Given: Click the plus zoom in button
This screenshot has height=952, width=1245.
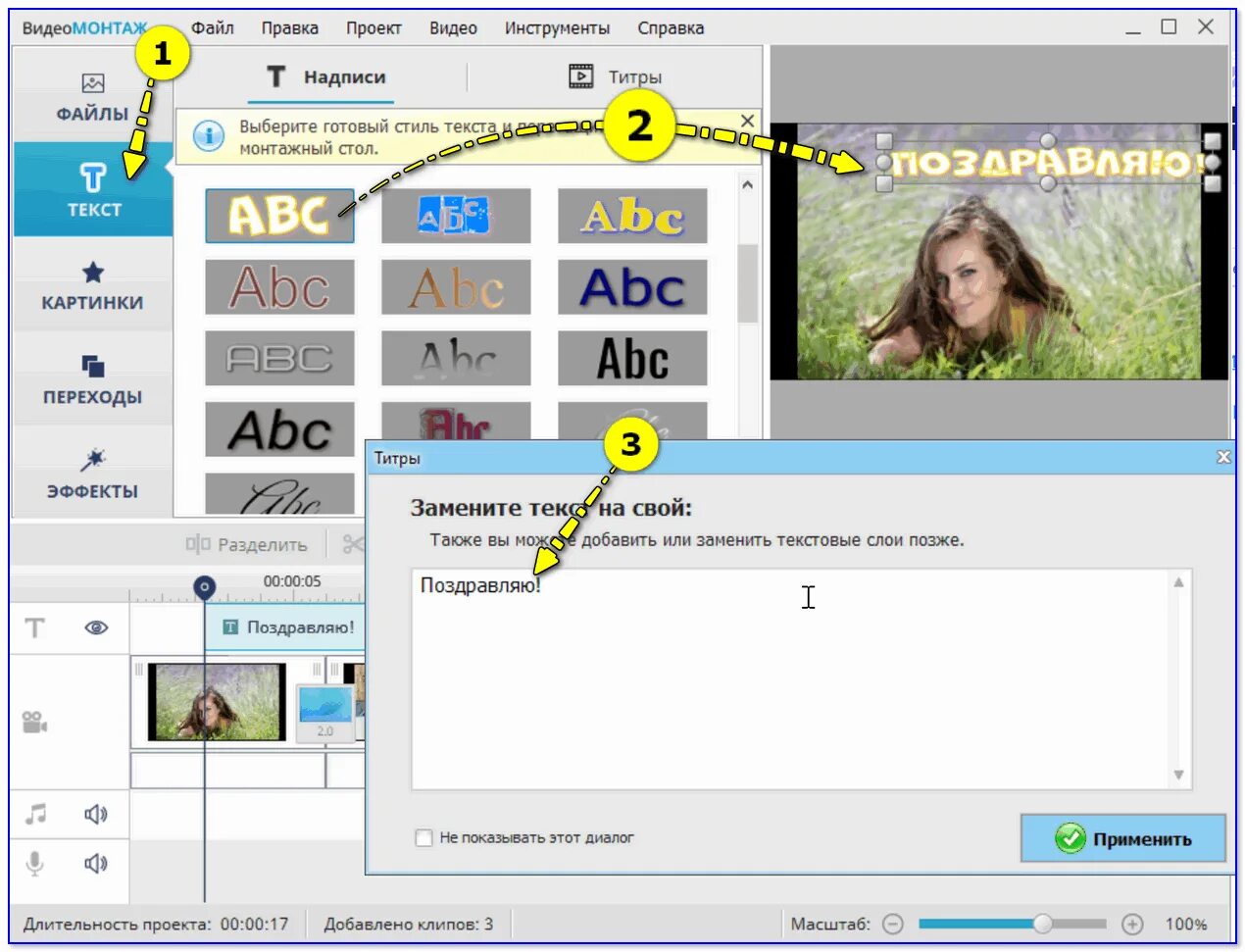Looking at the screenshot, I should [x=1132, y=924].
